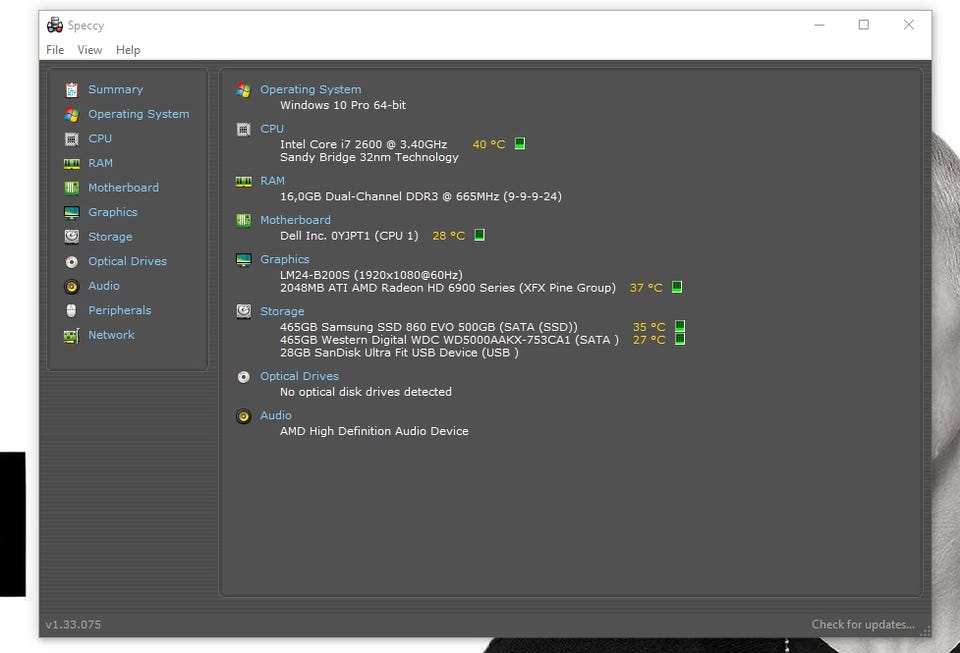Image resolution: width=960 pixels, height=653 pixels.
Task: Click the green indicator beside Samsung SSD 35 °C
Action: click(680, 326)
